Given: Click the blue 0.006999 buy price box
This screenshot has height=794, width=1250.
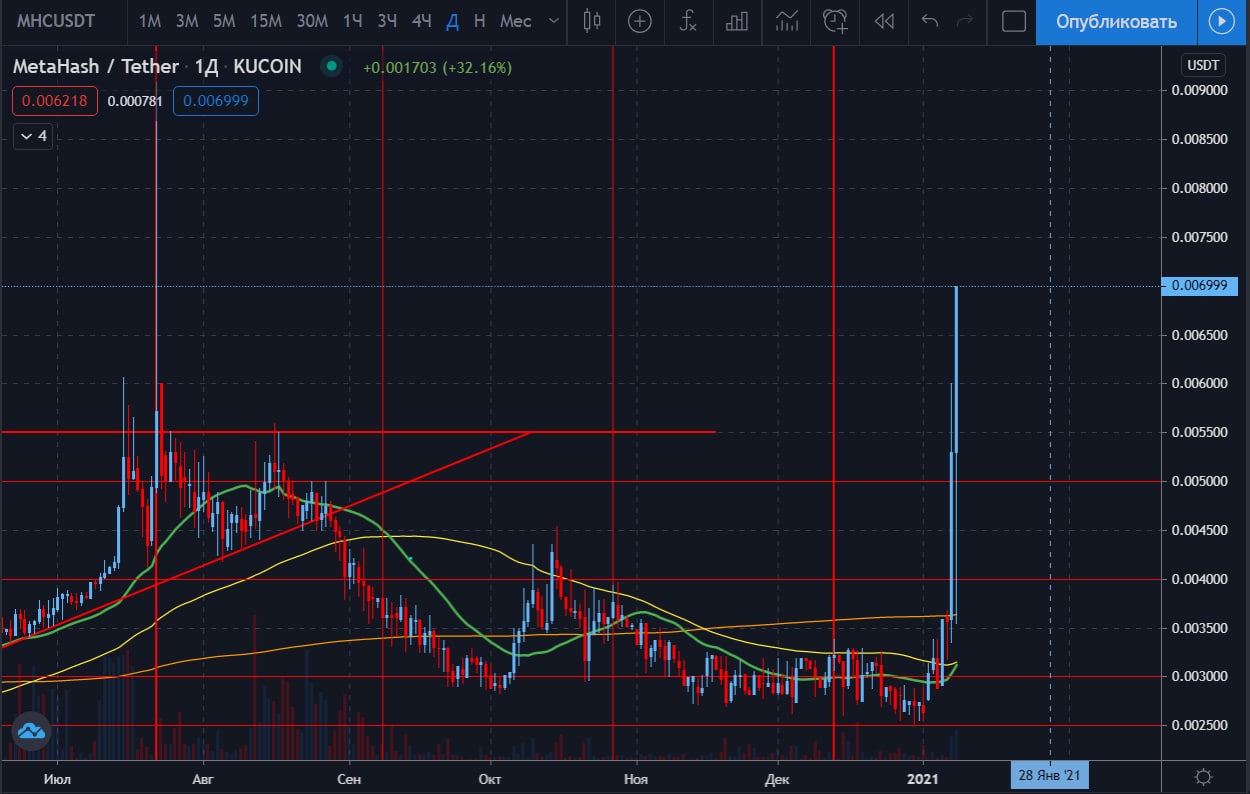Looking at the screenshot, I should [215, 101].
